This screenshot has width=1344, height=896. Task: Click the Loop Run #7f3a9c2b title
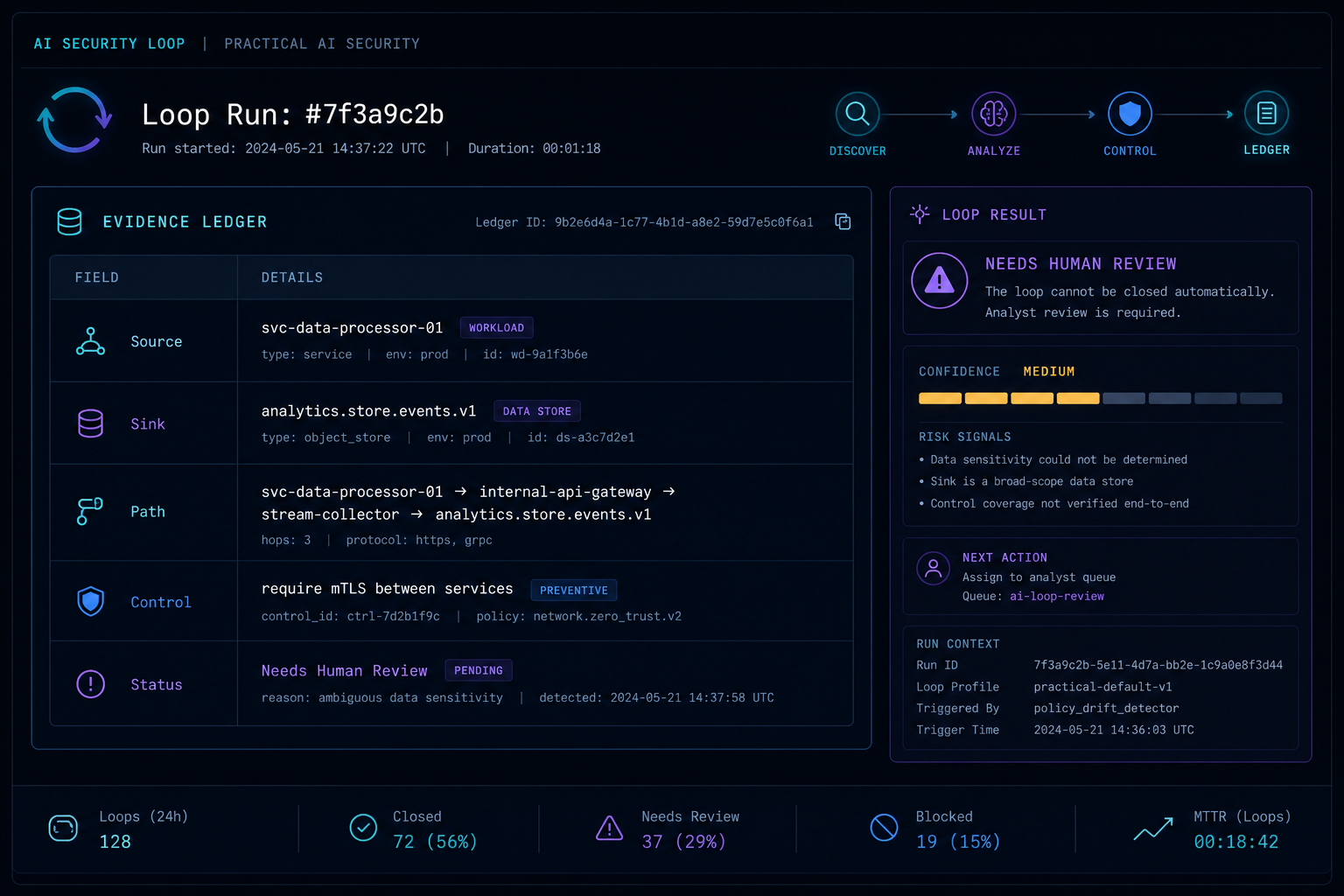pyautogui.click(x=293, y=115)
